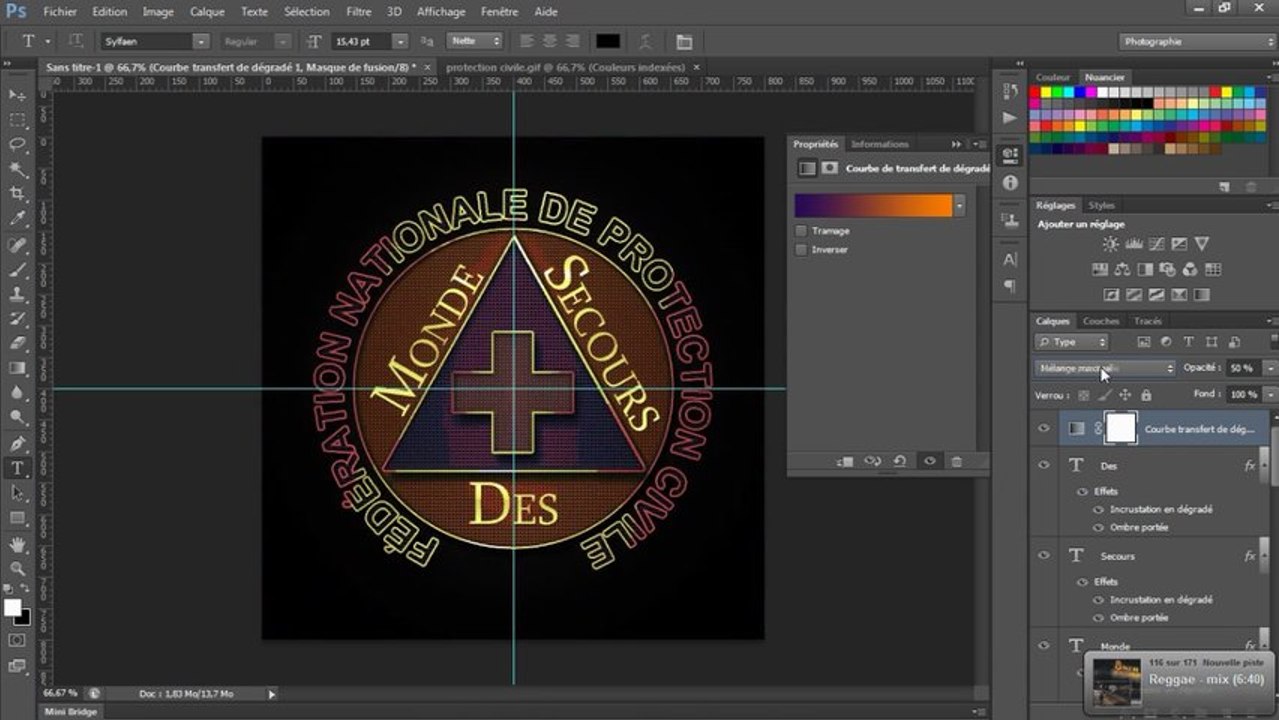1279x720 pixels.
Task: Select the Hand tool
Action: coord(17,544)
